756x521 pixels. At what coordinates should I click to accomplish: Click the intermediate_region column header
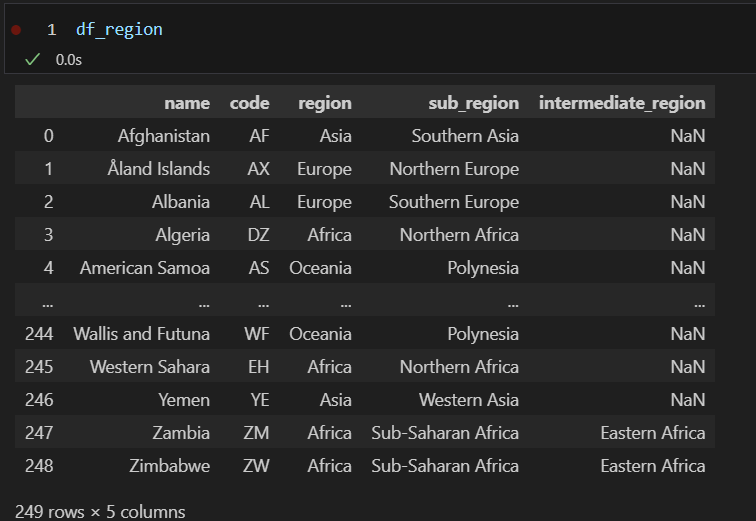622,103
